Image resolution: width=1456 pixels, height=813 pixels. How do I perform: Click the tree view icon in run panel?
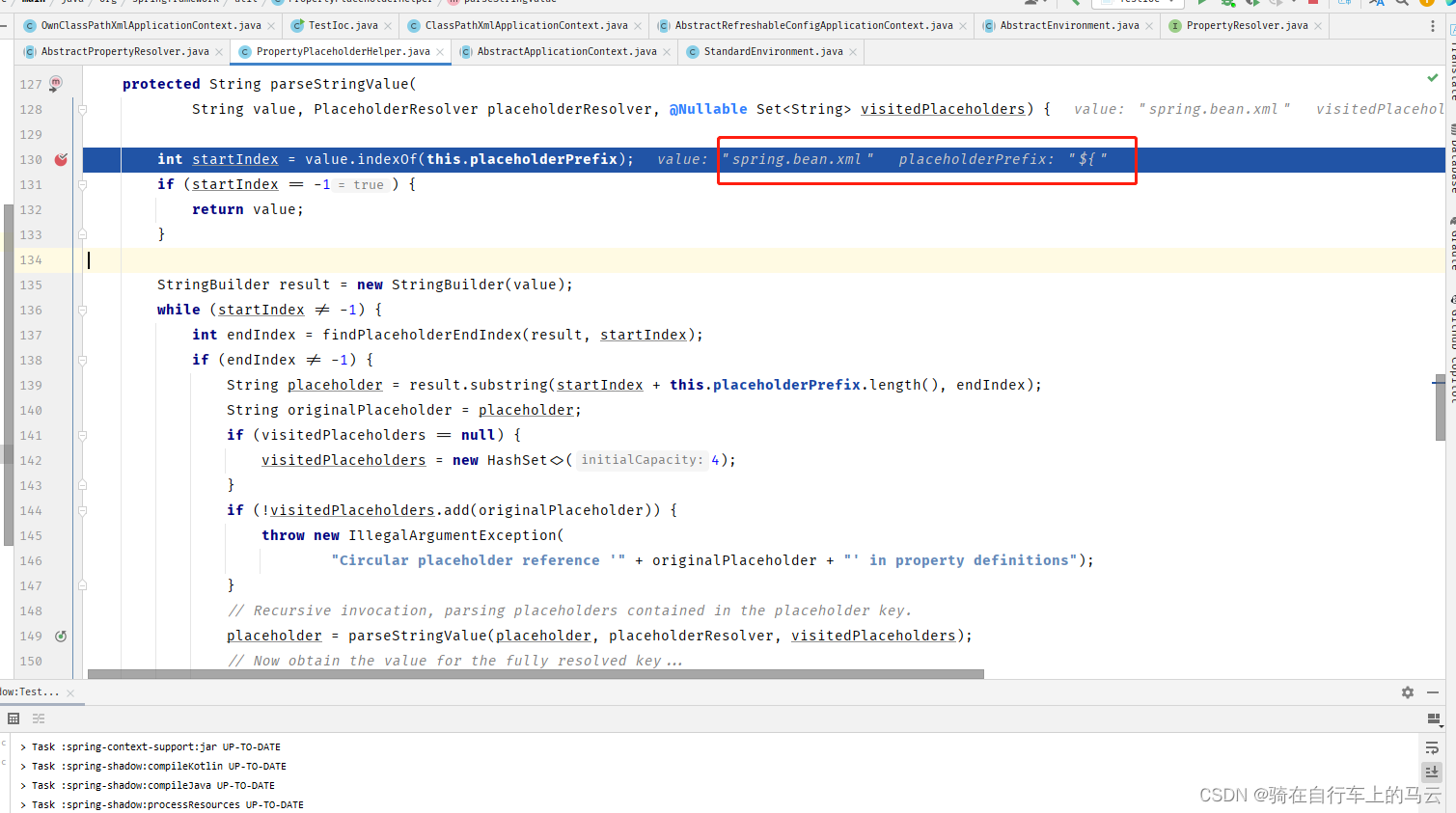(39, 718)
